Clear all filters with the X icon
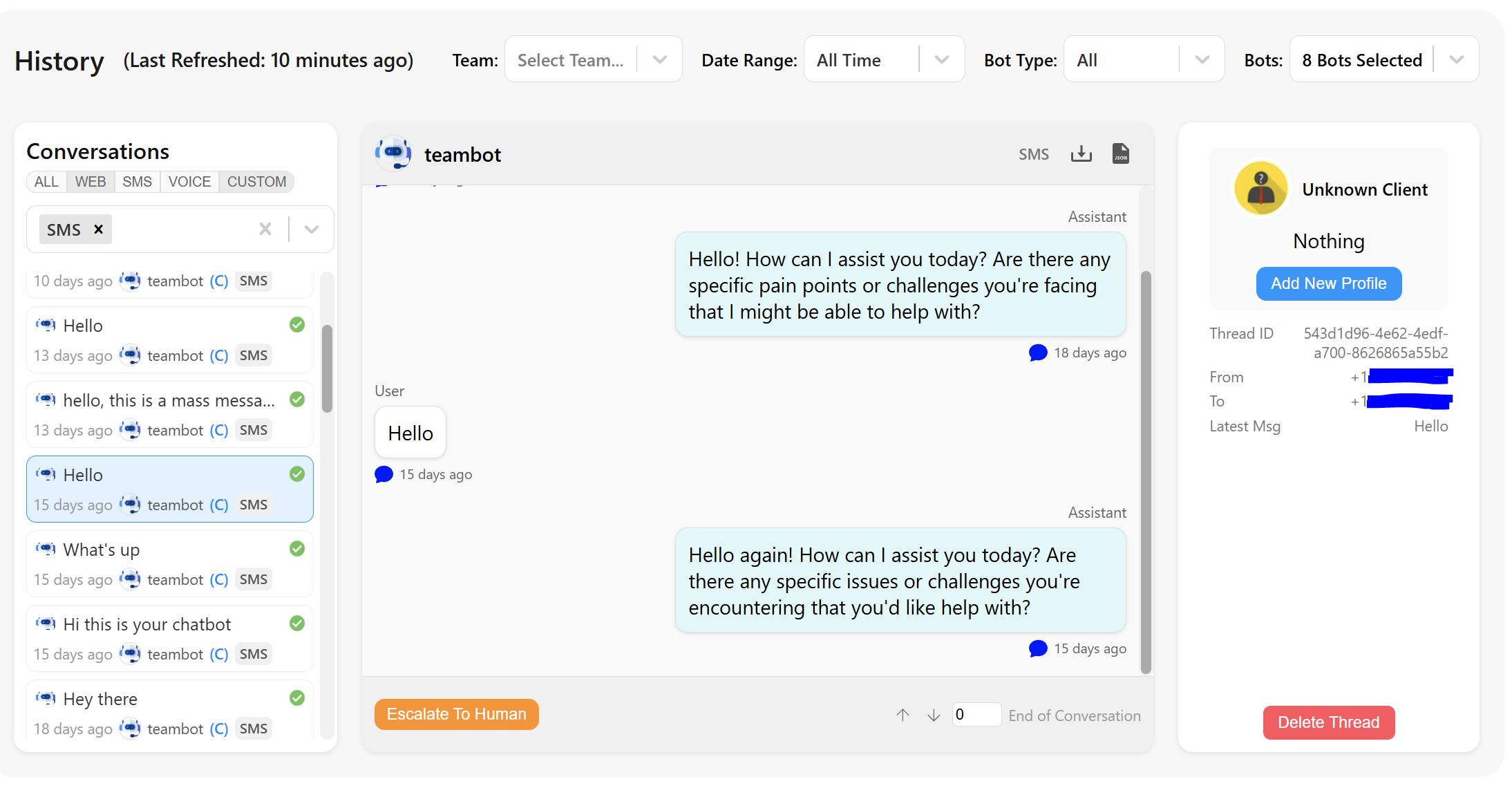This screenshot has height=786, width=1512. (265, 229)
